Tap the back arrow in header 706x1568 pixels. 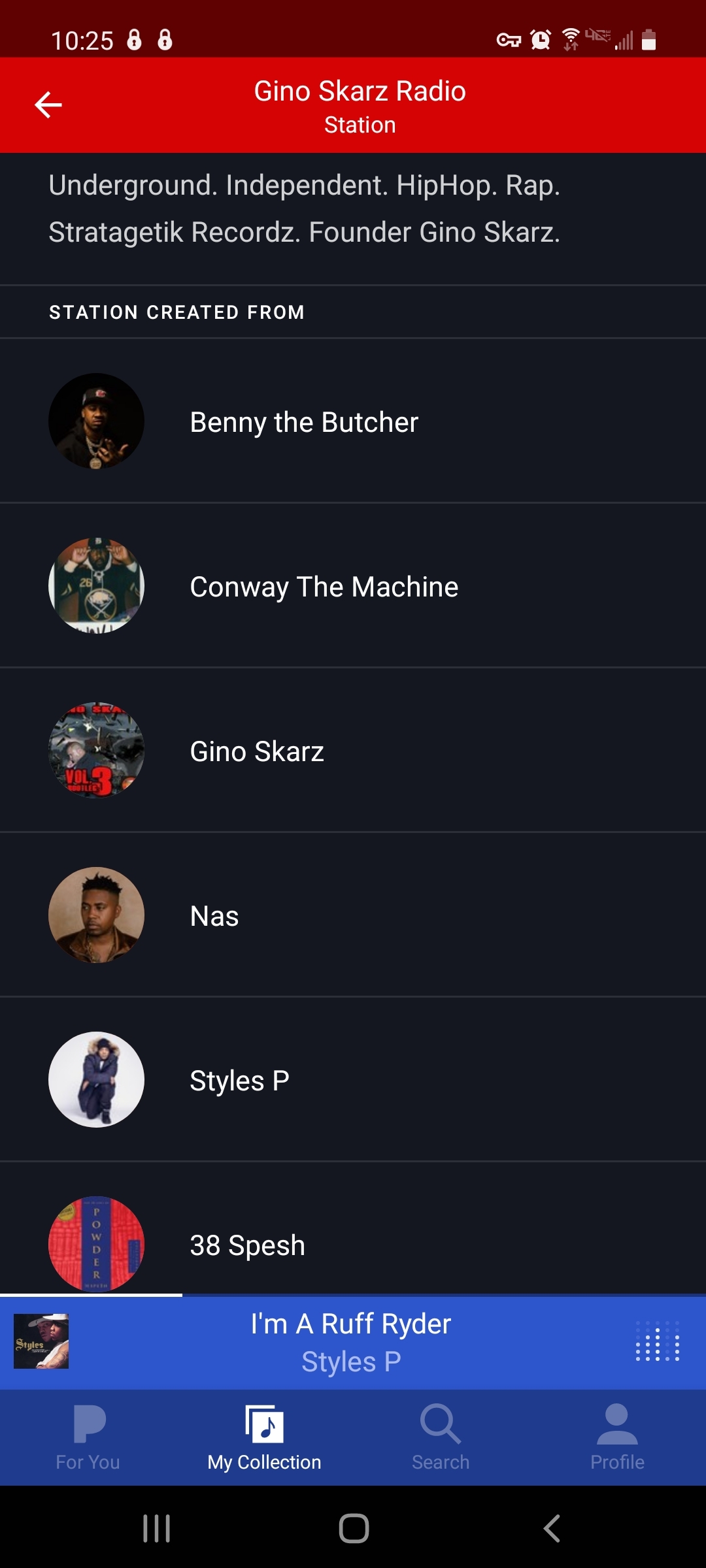[48, 105]
